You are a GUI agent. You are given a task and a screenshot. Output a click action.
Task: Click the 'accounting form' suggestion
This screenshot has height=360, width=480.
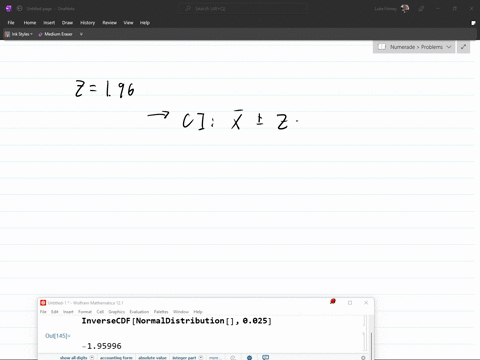pos(116,358)
